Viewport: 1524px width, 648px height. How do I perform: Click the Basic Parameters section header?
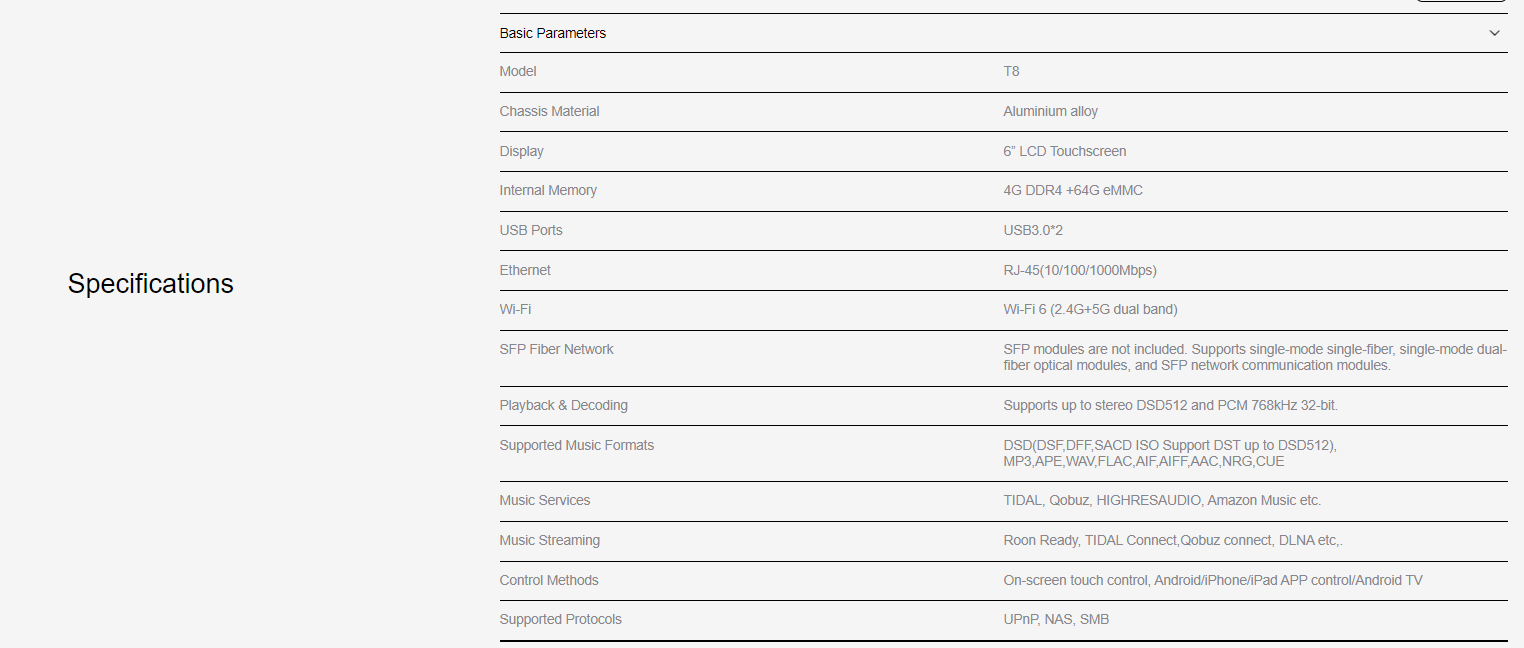553,33
